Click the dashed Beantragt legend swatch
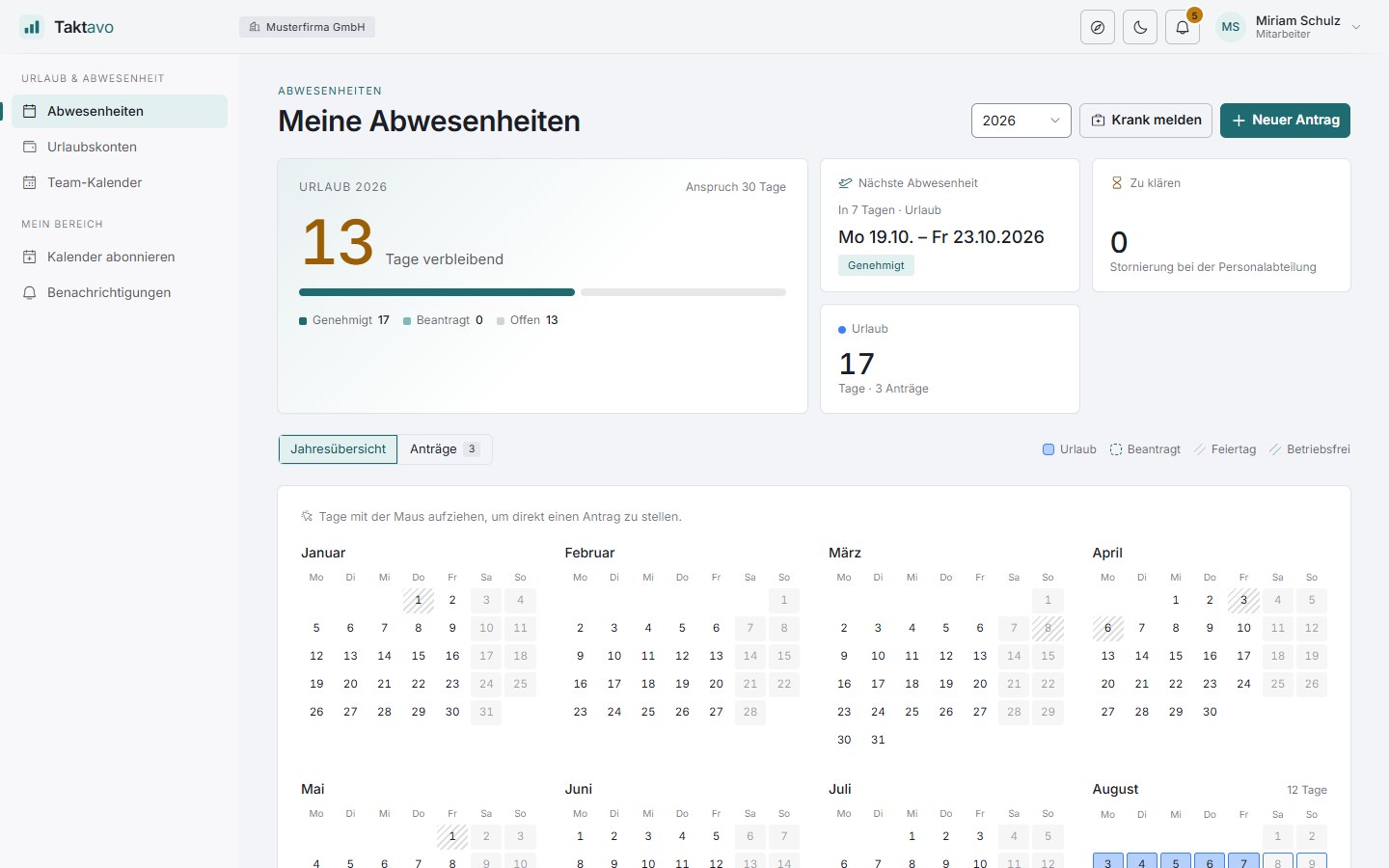The image size is (1389, 868). pyautogui.click(x=1116, y=449)
